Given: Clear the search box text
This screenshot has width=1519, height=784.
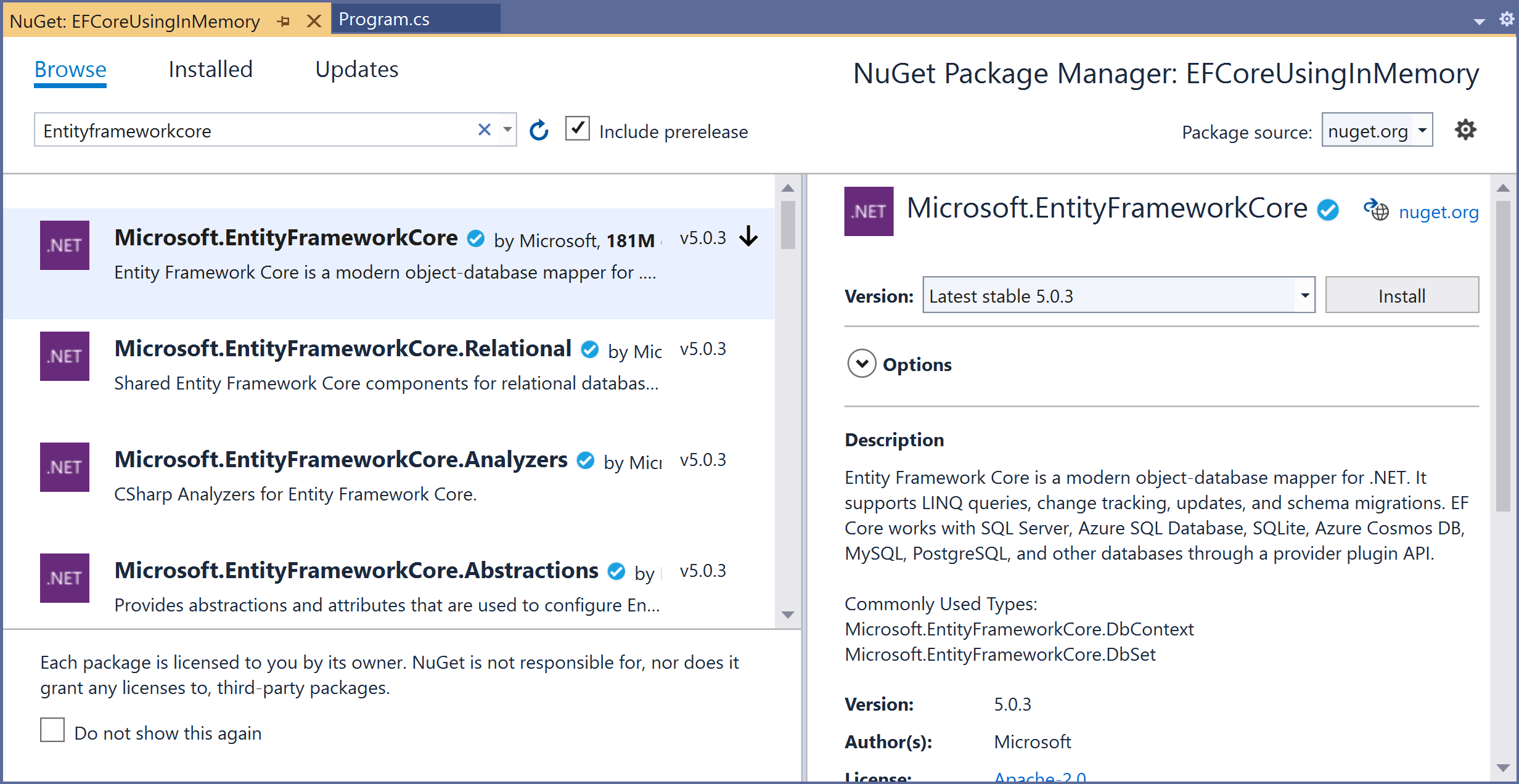Looking at the screenshot, I should (x=485, y=130).
